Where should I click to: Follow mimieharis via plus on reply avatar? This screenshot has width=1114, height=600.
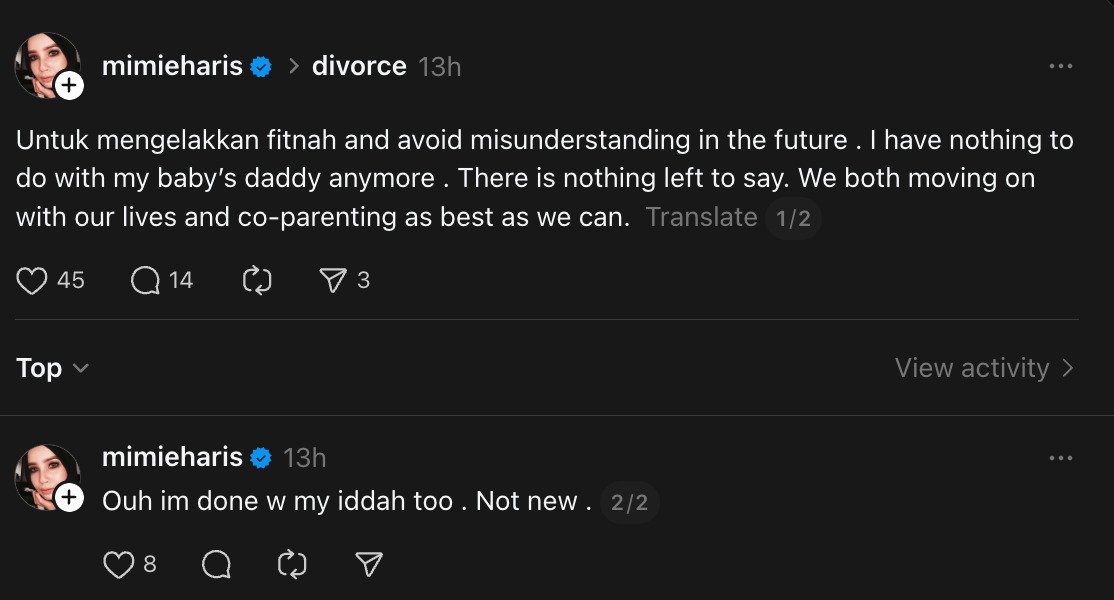[x=69, y=497]
